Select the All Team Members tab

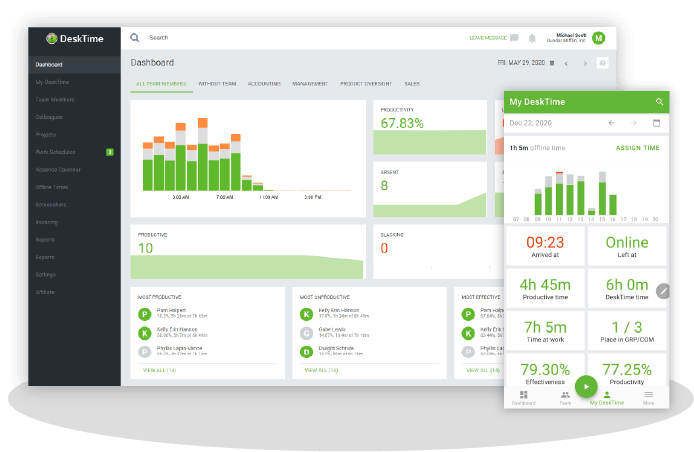(x=161, y=84)
